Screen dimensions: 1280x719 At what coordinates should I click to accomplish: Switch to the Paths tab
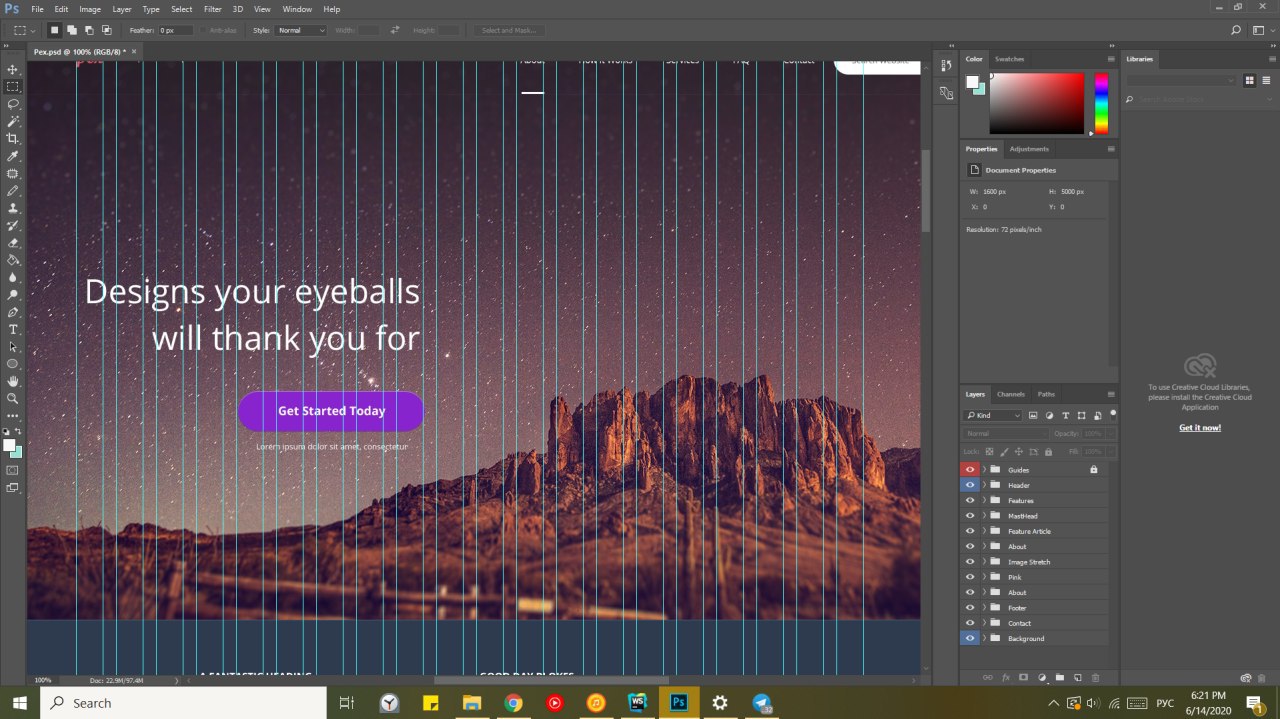(1046, 394)
